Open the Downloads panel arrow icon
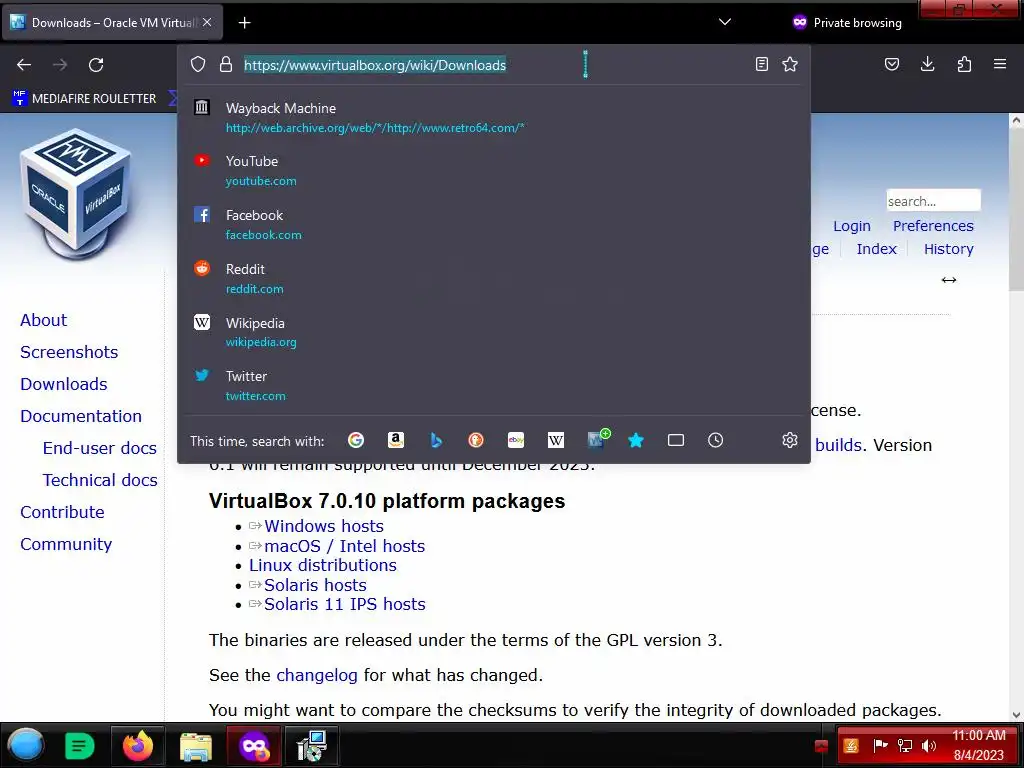 [927, 64]
